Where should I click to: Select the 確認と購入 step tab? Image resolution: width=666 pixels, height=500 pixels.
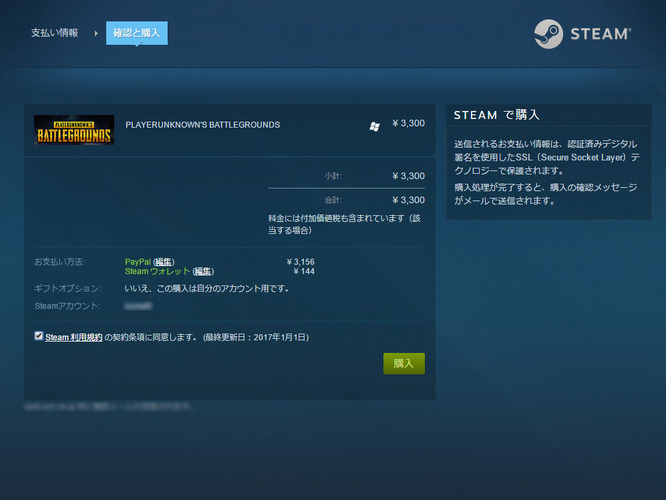tap(137, 33)
